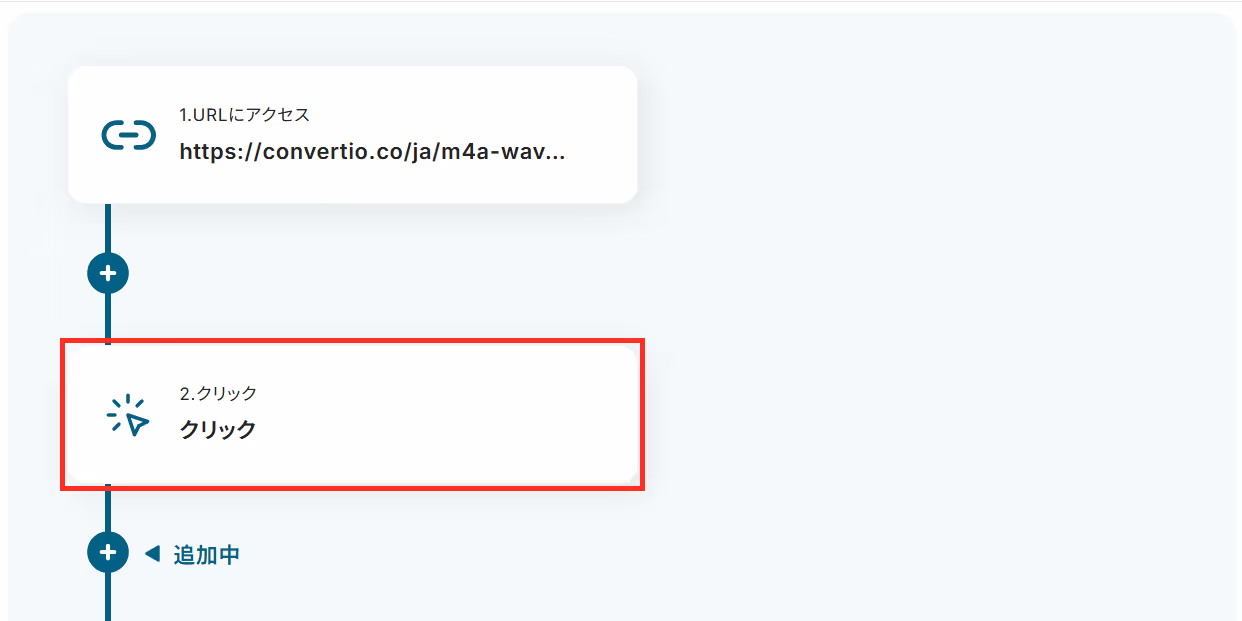Click the connector between step 2 and lower plus
1242x621 pixels.
tap(108, 511)
